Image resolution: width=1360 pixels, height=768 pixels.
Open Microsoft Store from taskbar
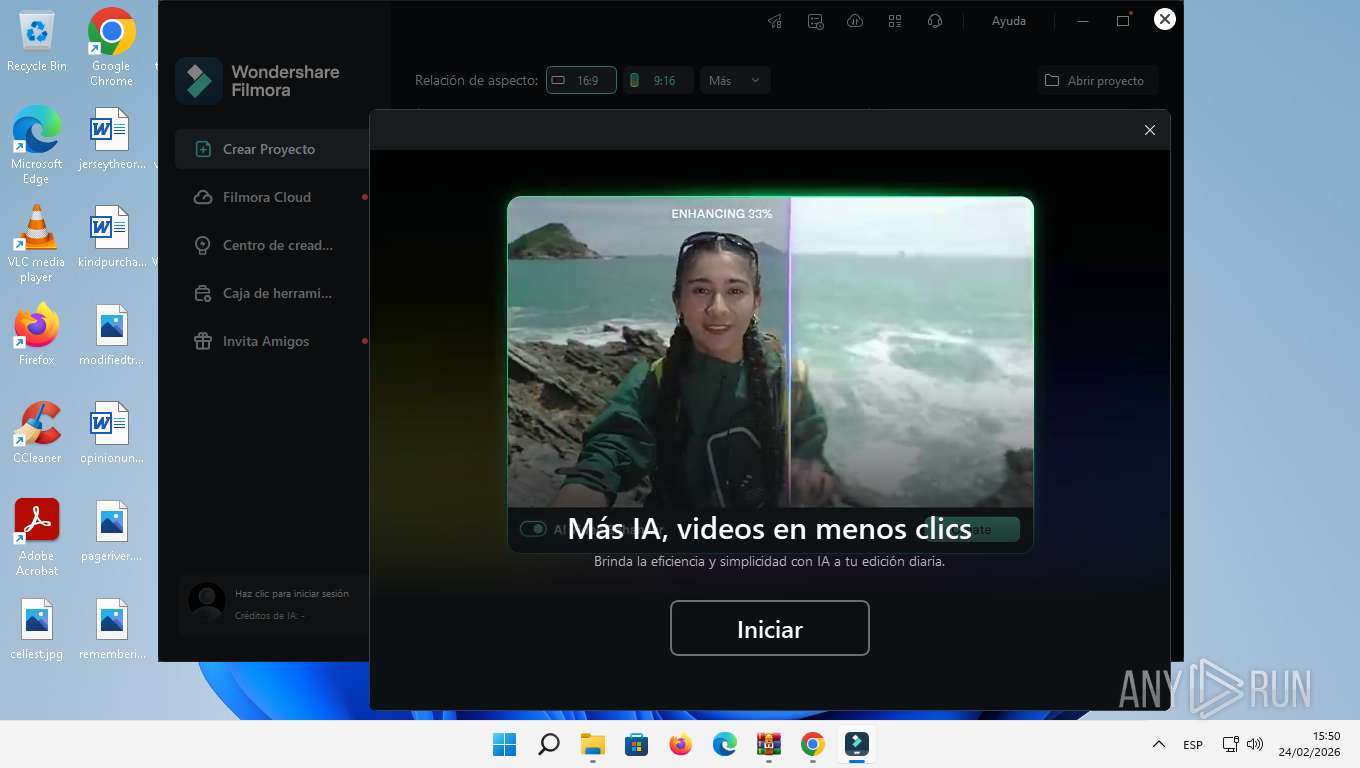tap(637, 744)
